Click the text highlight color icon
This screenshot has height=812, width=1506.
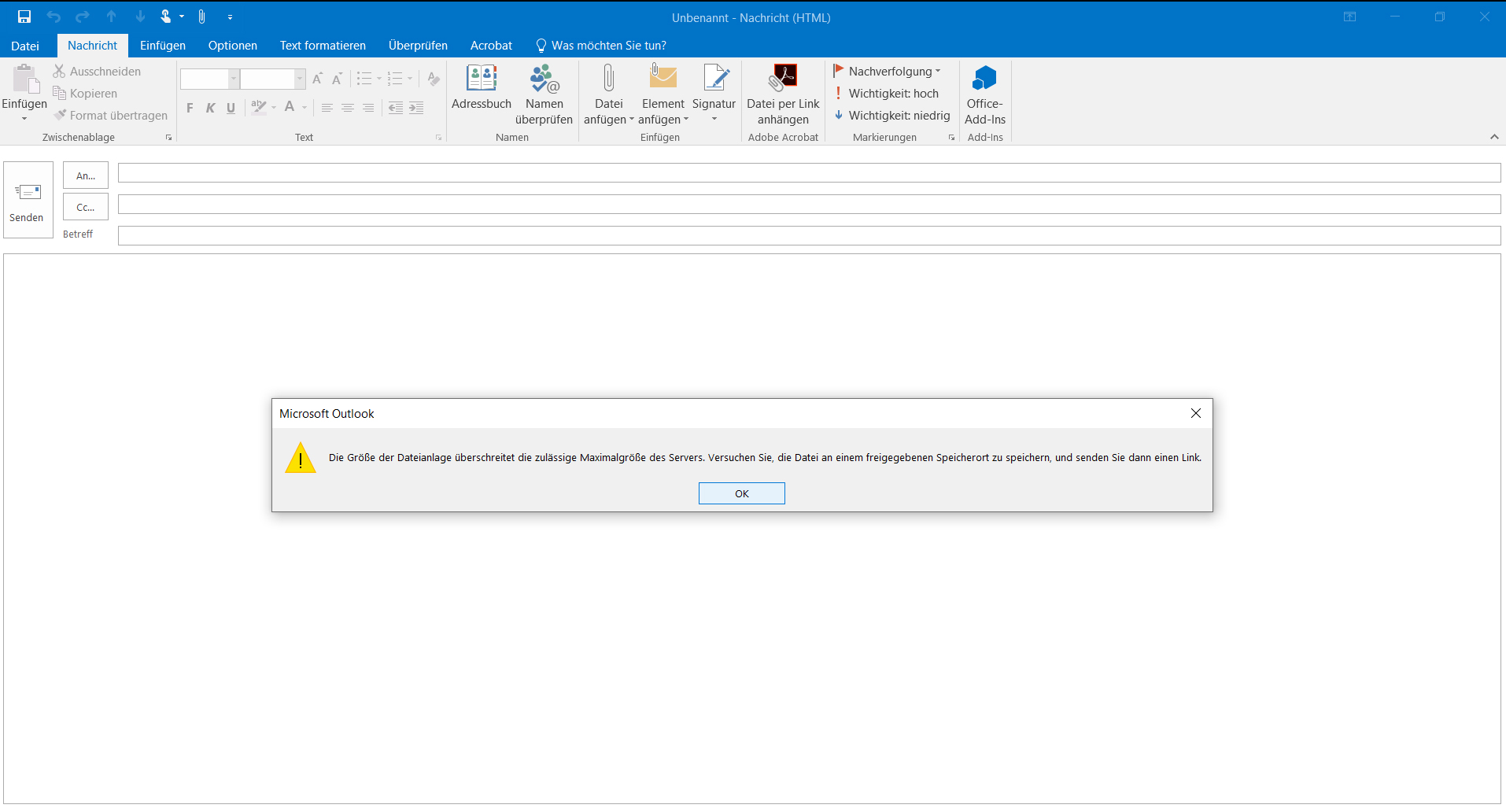coord(258,107)
